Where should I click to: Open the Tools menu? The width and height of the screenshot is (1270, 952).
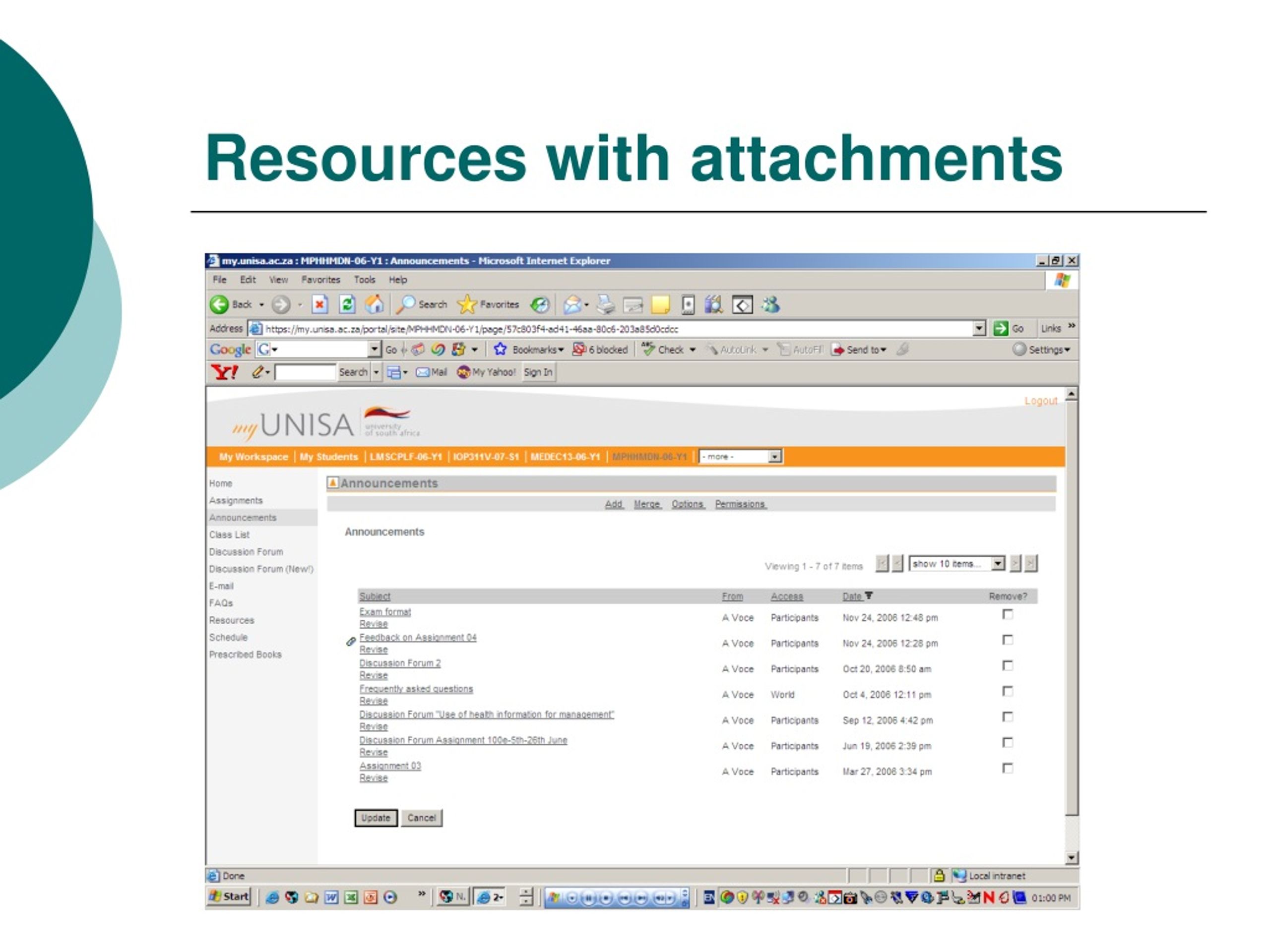point(365,280)
